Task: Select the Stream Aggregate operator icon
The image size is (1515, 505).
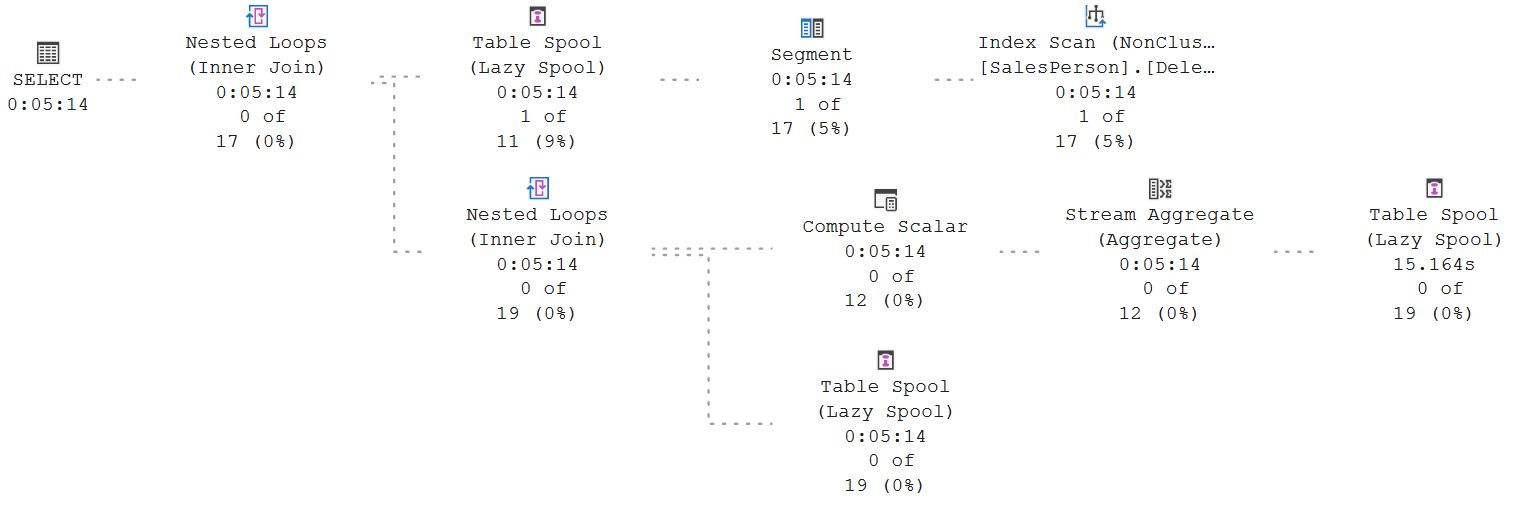Action: 1160,188
